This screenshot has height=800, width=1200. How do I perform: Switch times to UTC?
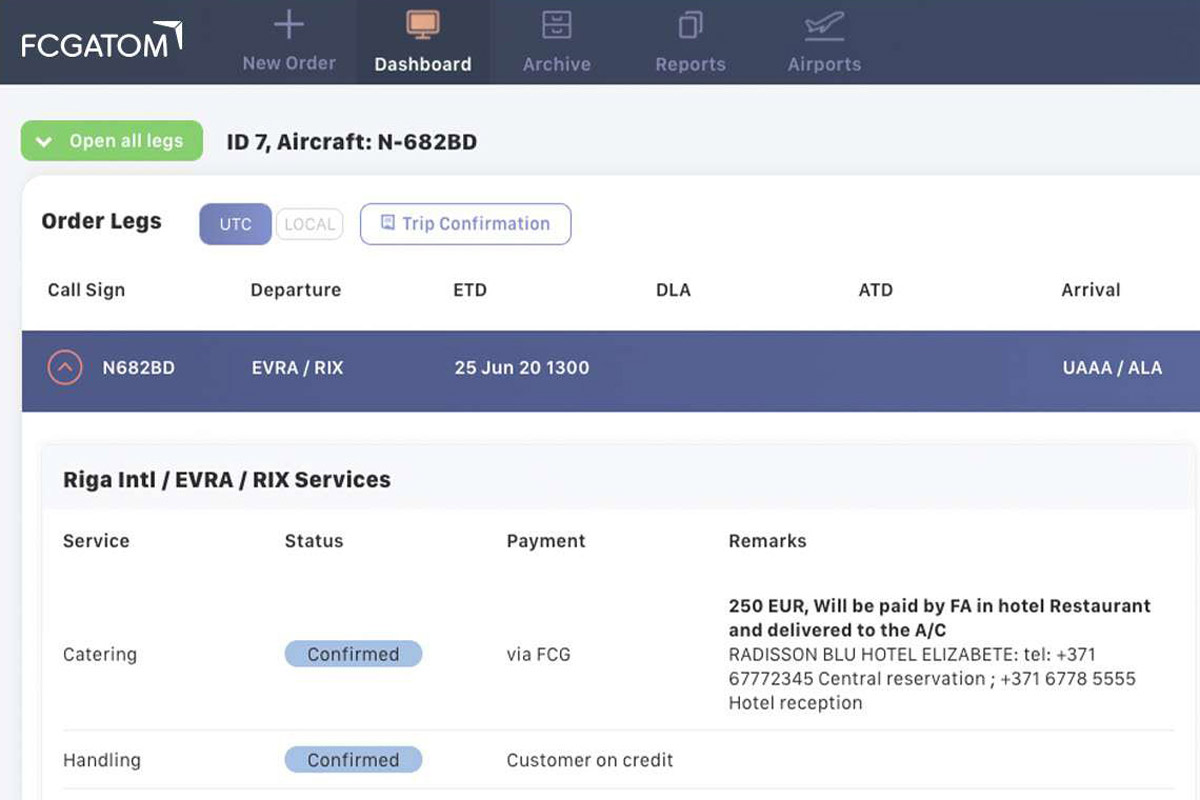(235, 224)
